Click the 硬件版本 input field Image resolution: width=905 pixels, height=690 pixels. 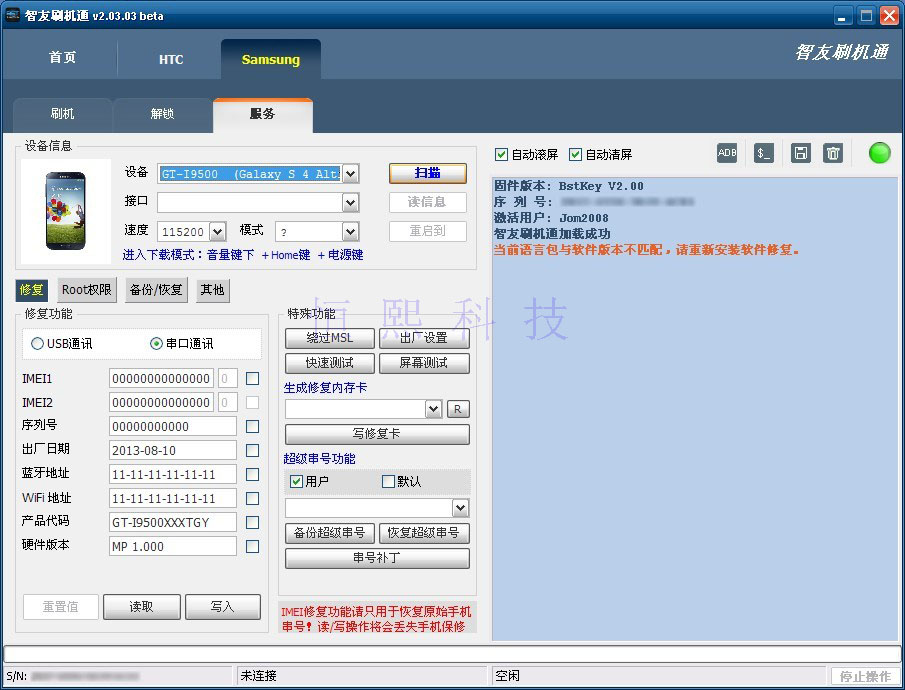pos(173,546)
